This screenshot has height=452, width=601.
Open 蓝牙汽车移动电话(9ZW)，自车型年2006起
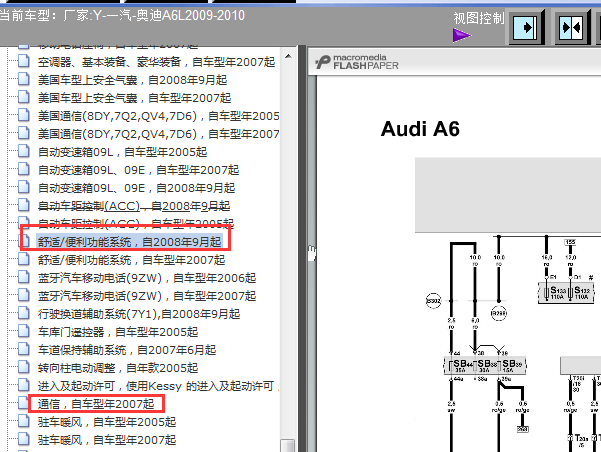147,278
